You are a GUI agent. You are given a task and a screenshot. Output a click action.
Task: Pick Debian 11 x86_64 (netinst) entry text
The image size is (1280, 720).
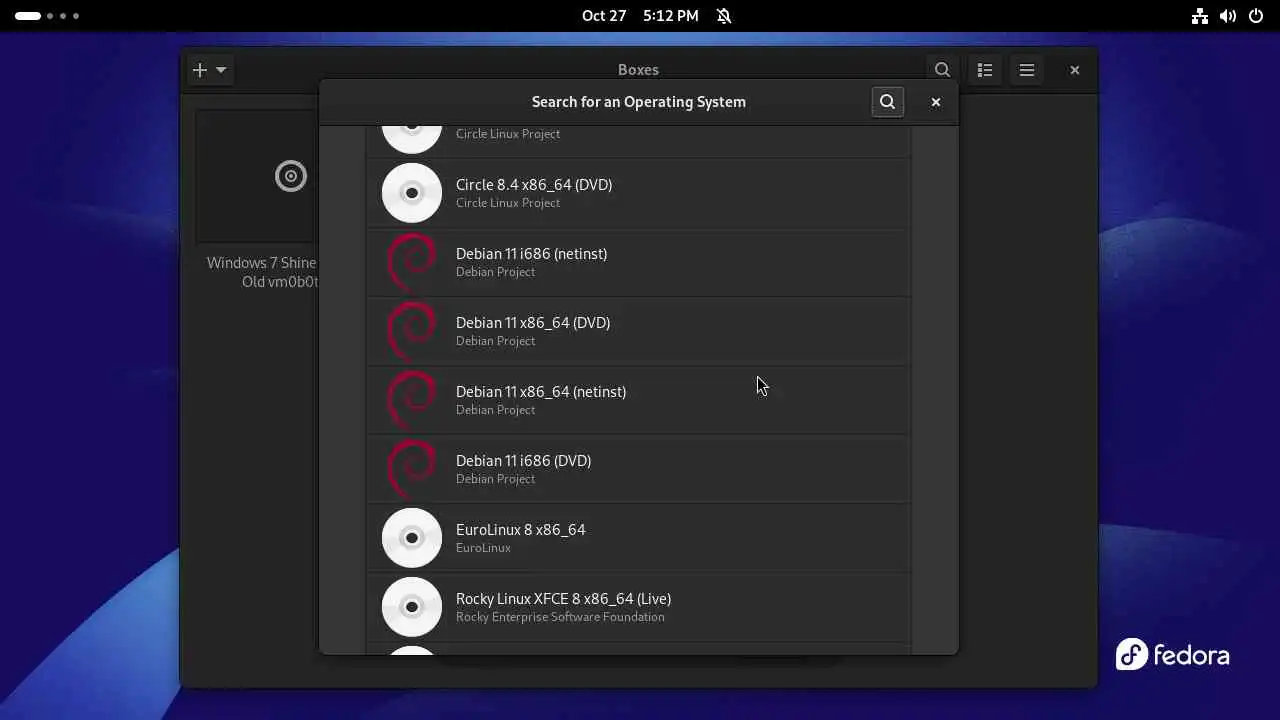(541, 392)
